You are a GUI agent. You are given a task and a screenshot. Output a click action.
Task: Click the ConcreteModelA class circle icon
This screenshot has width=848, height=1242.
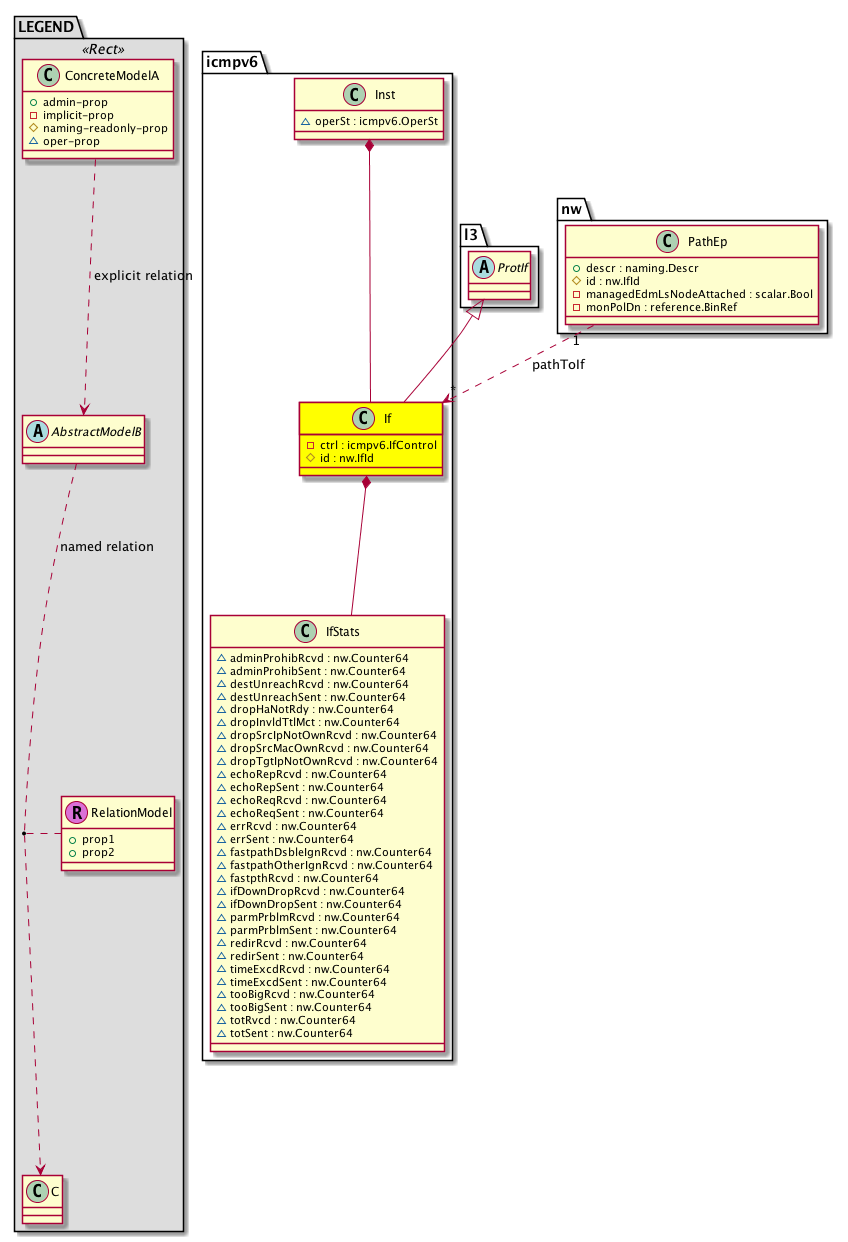click(x=46, y=75)
